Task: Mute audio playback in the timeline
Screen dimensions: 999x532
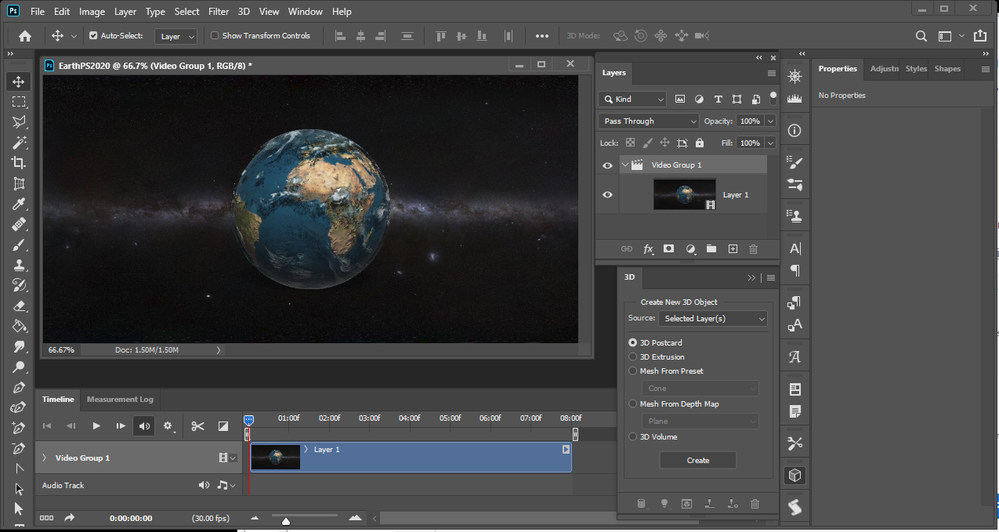Action: click(x=145, y=426)
